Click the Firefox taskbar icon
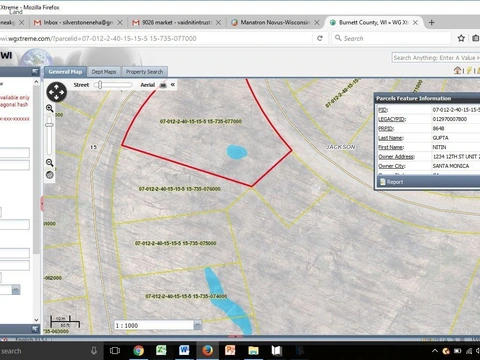This screenshot has width=480, height=360. pyautogui.click(x=207, y=351)
